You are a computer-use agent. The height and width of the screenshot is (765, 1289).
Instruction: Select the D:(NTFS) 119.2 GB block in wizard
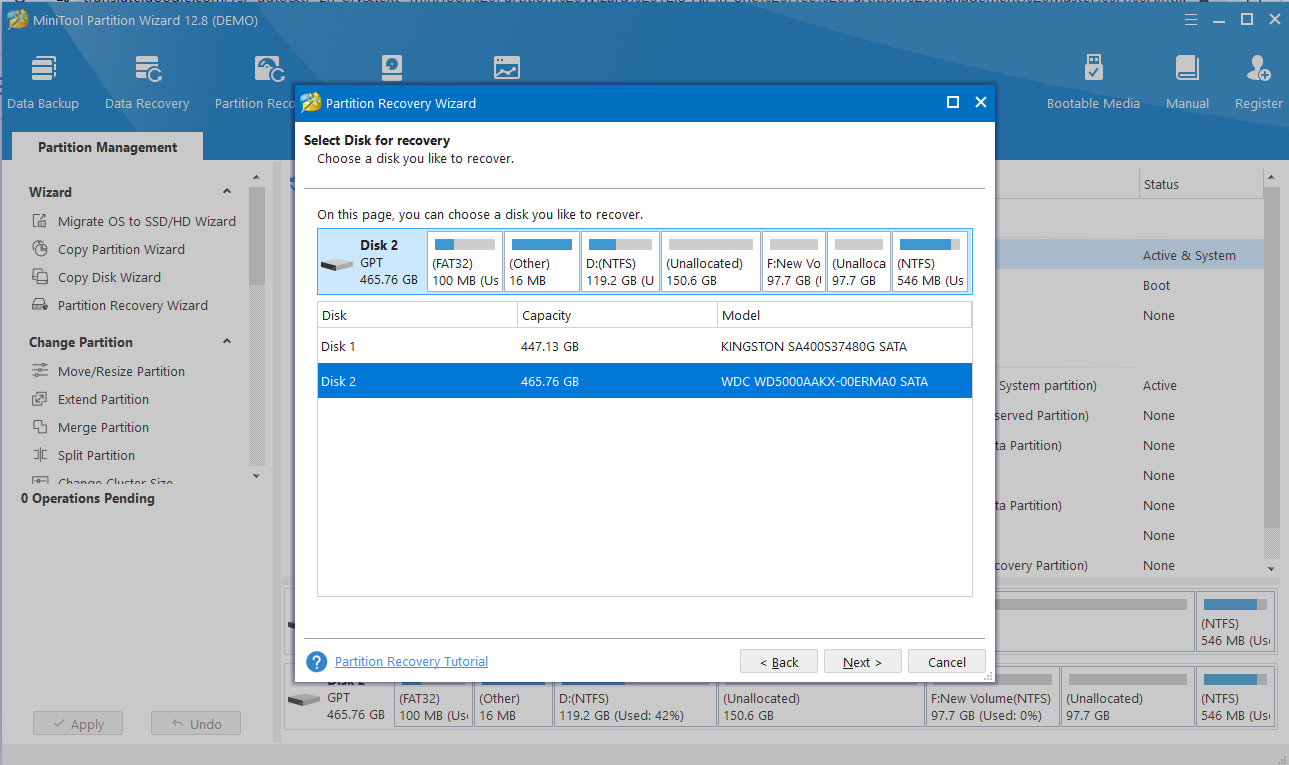click(621, 262)
